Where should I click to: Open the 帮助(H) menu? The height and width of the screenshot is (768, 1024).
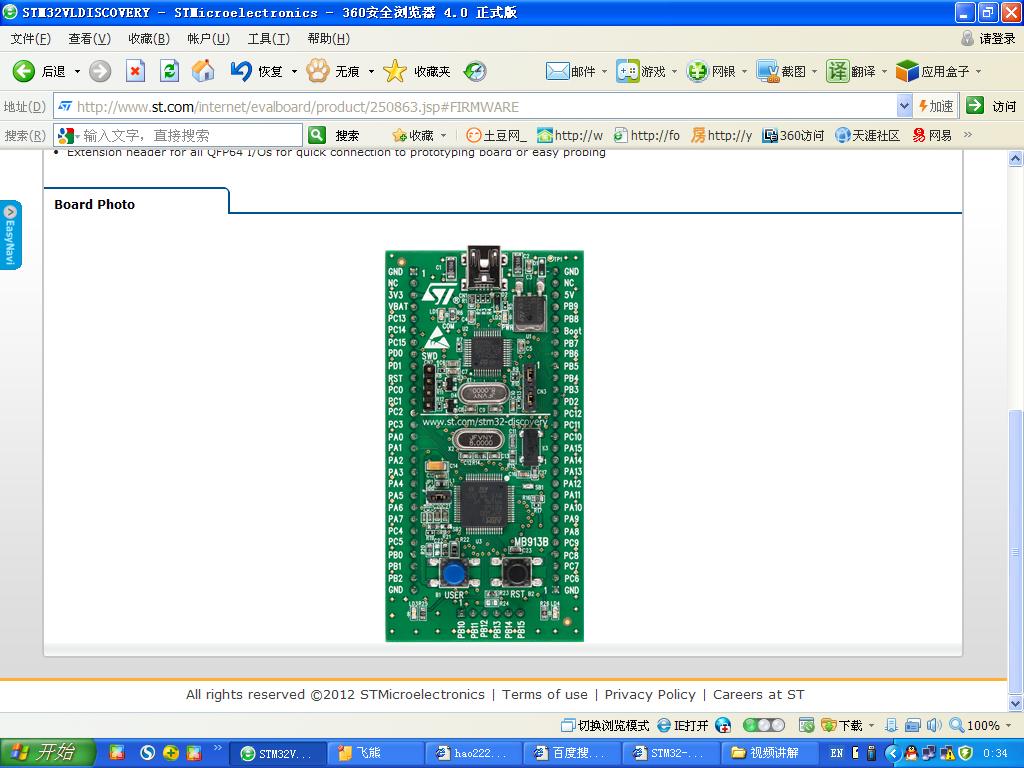click(x=328, y=39)
